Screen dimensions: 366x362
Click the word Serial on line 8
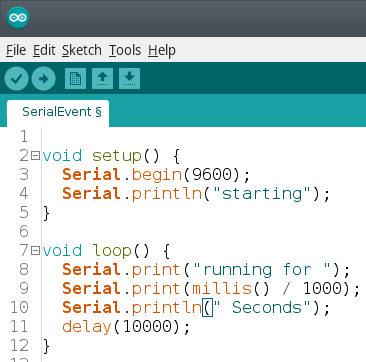click(x=91, y=269)
